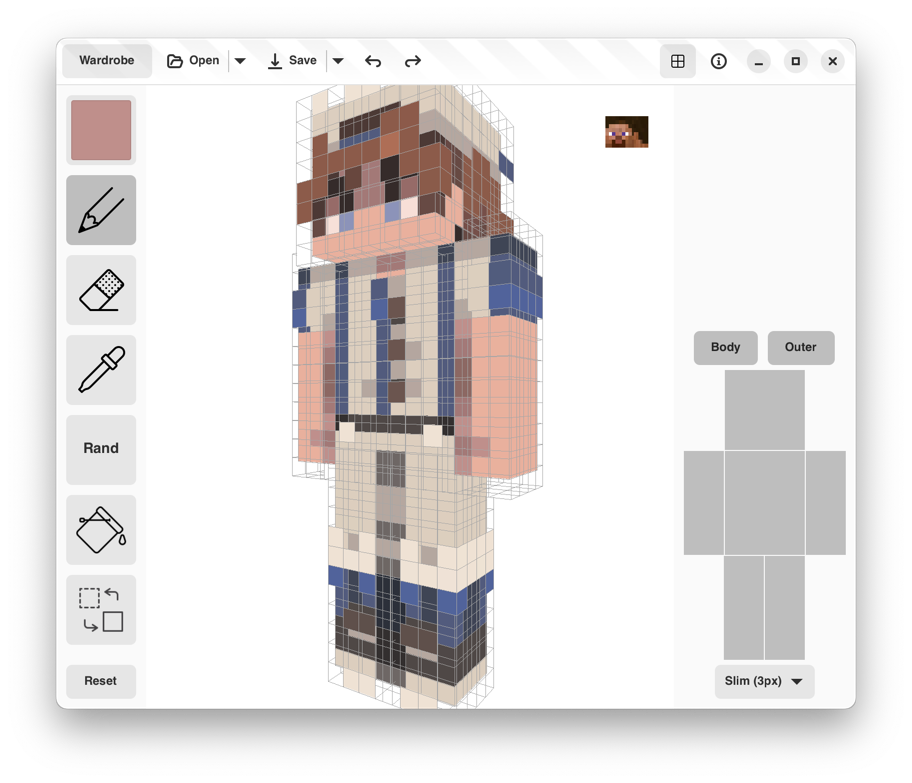Activate the selection swap tool
Screen dimensions: 912x783
tap(101, 610)
